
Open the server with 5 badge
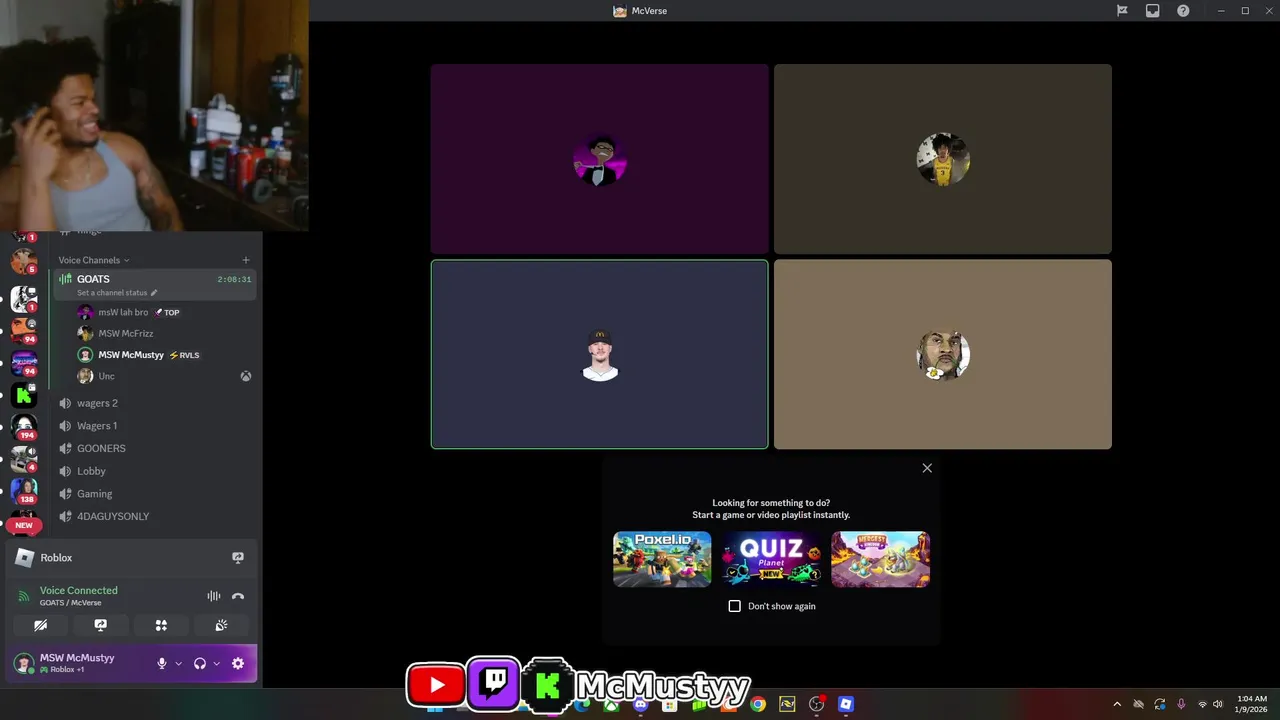(24, 262)
